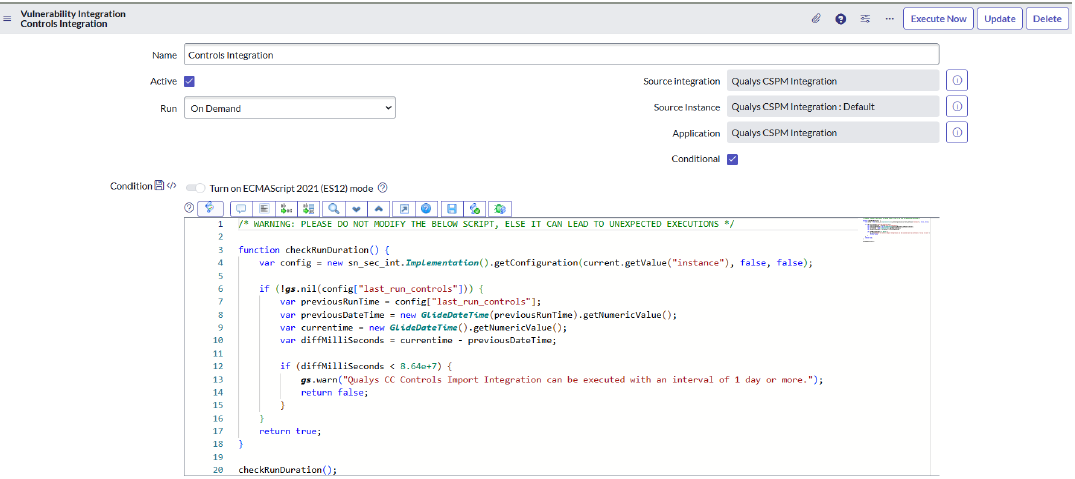The height and width of the screenshot is (479, 1075).
Task: Uncheck the Active checkbox
Action: (x=189, y=81)
